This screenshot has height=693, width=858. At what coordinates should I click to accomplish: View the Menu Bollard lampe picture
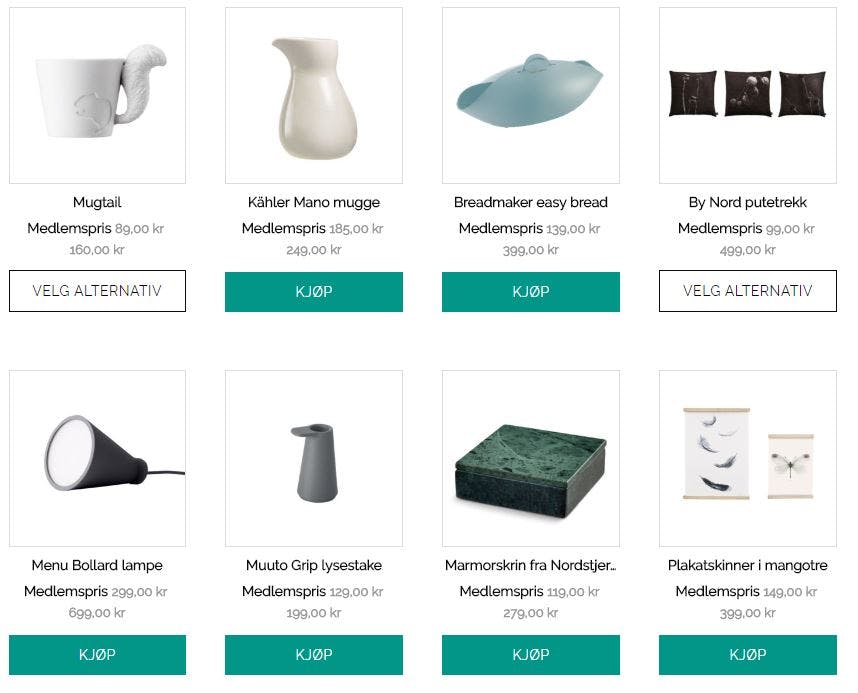[97, 459]
